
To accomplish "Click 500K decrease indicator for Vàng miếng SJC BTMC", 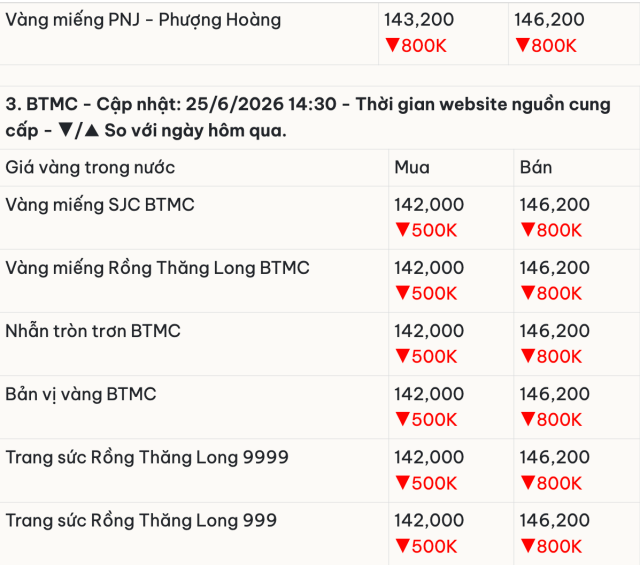I will (x=426, y=230).
